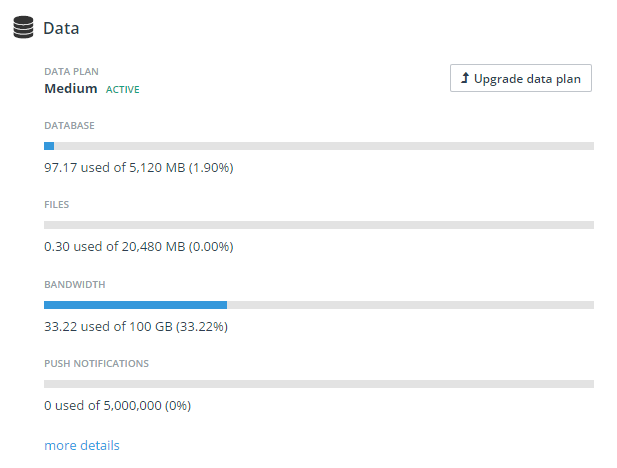Click the DATABASE section label
This screenshot has width=617, height=468.
tap(70, 126)
